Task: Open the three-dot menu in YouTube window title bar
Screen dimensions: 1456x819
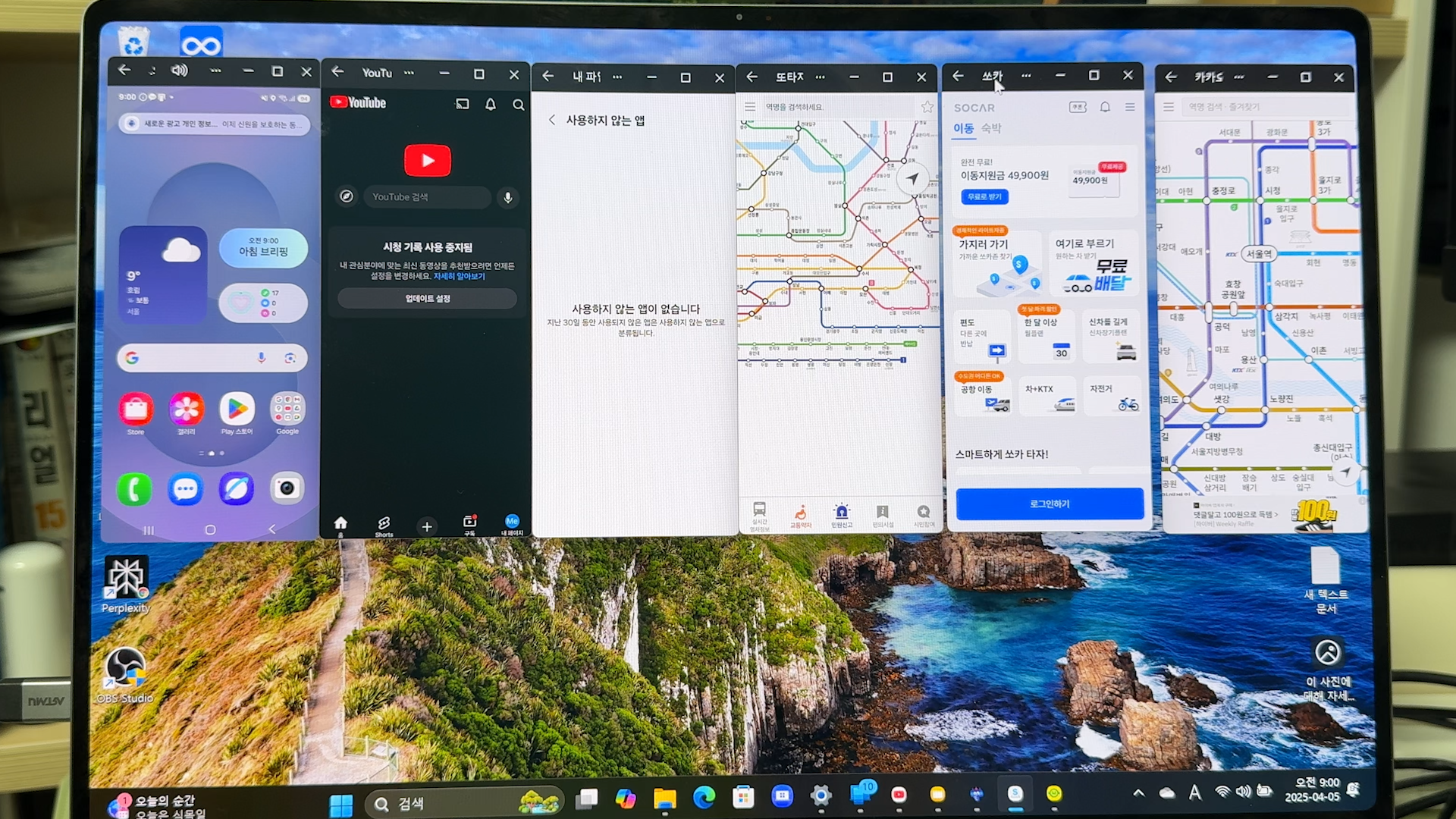Action: (x=409, y=74)
